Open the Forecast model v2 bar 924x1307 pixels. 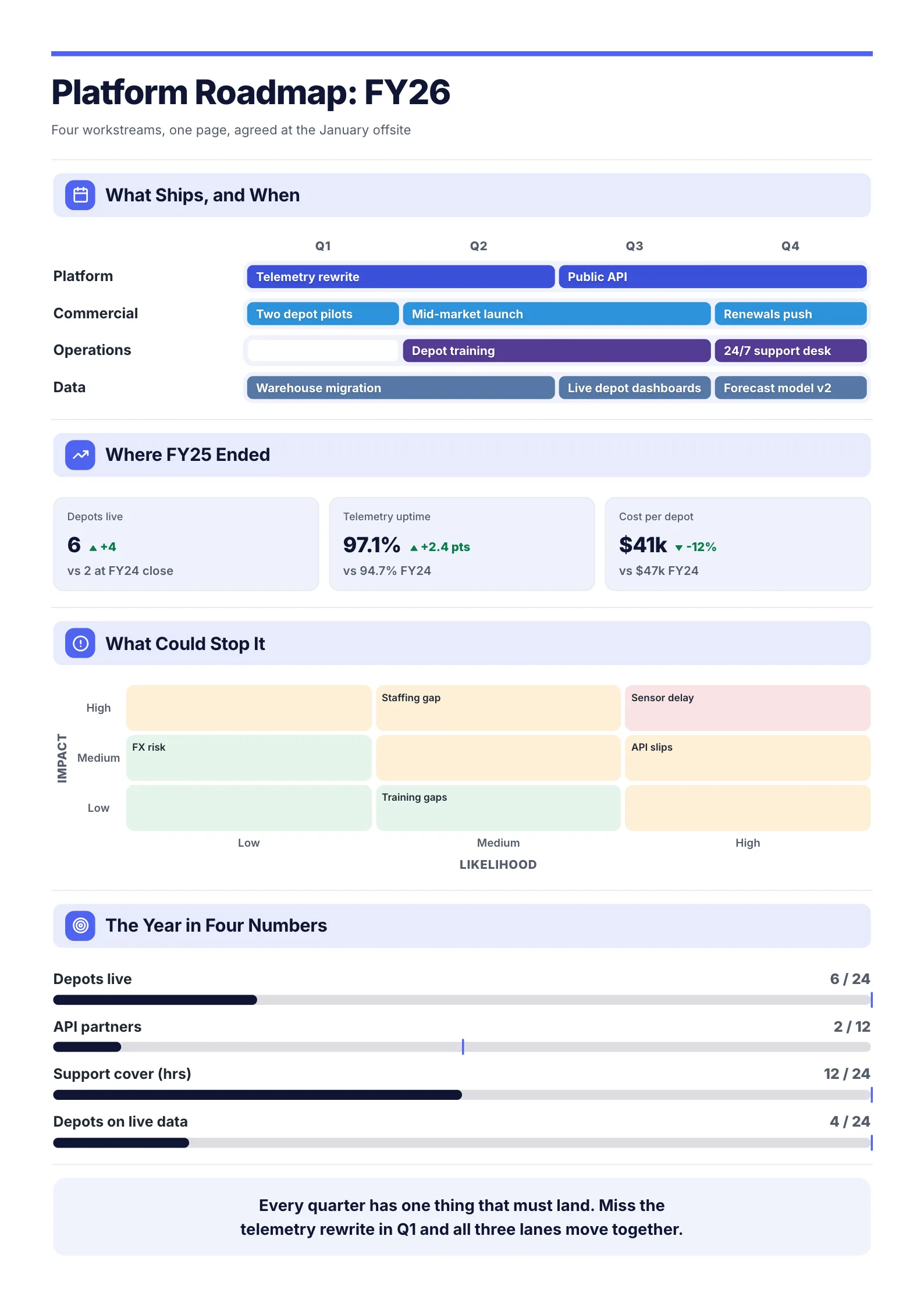(x=790, y=388)
